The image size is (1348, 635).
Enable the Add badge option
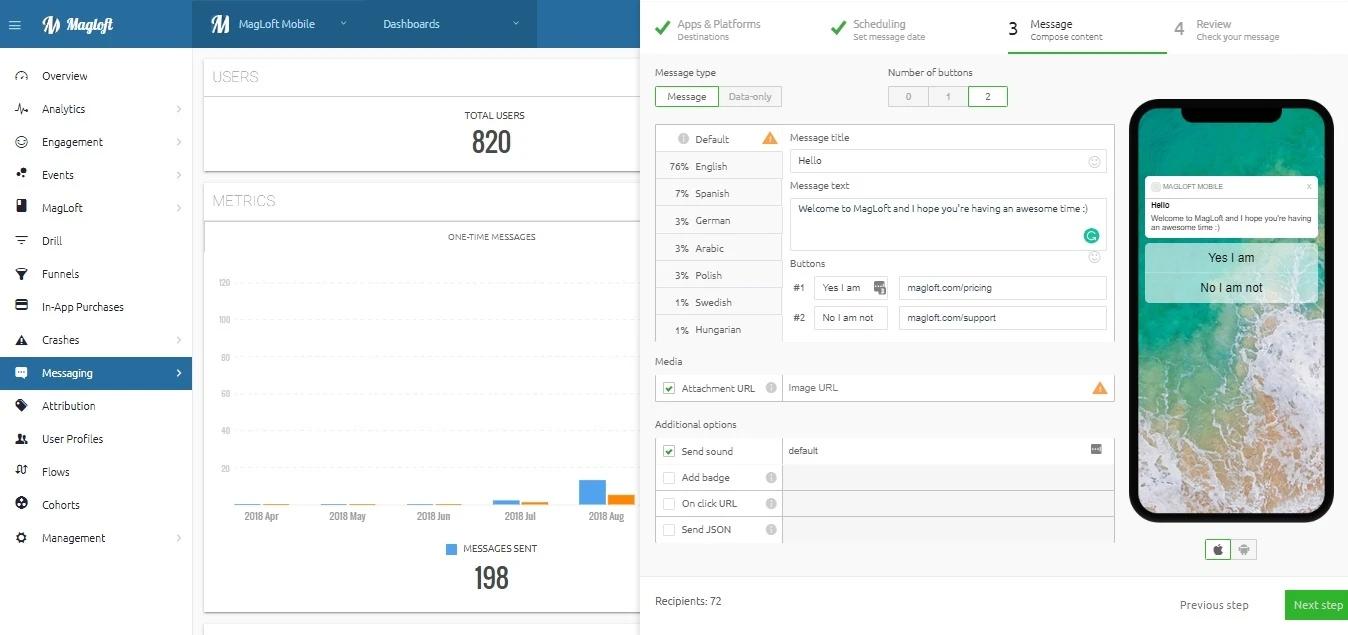668,477
